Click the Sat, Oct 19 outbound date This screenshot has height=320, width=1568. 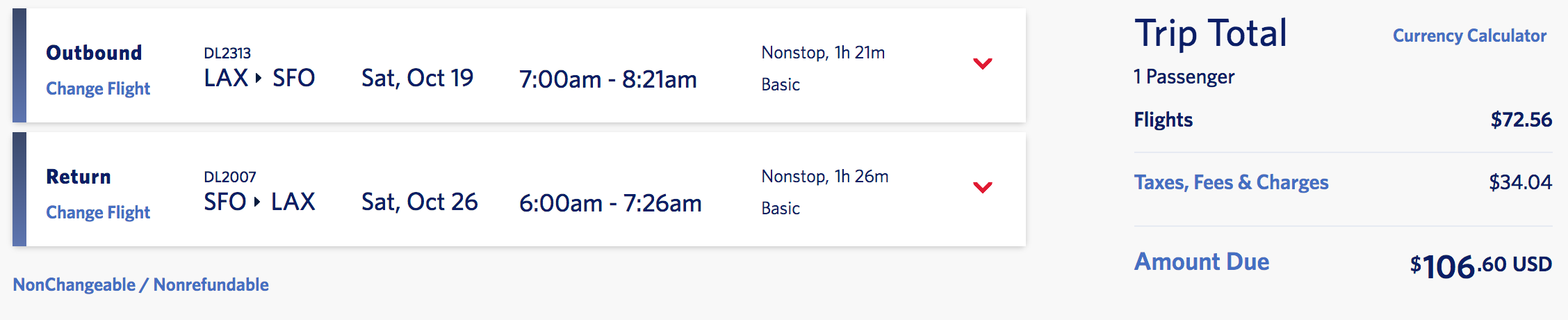417,79
